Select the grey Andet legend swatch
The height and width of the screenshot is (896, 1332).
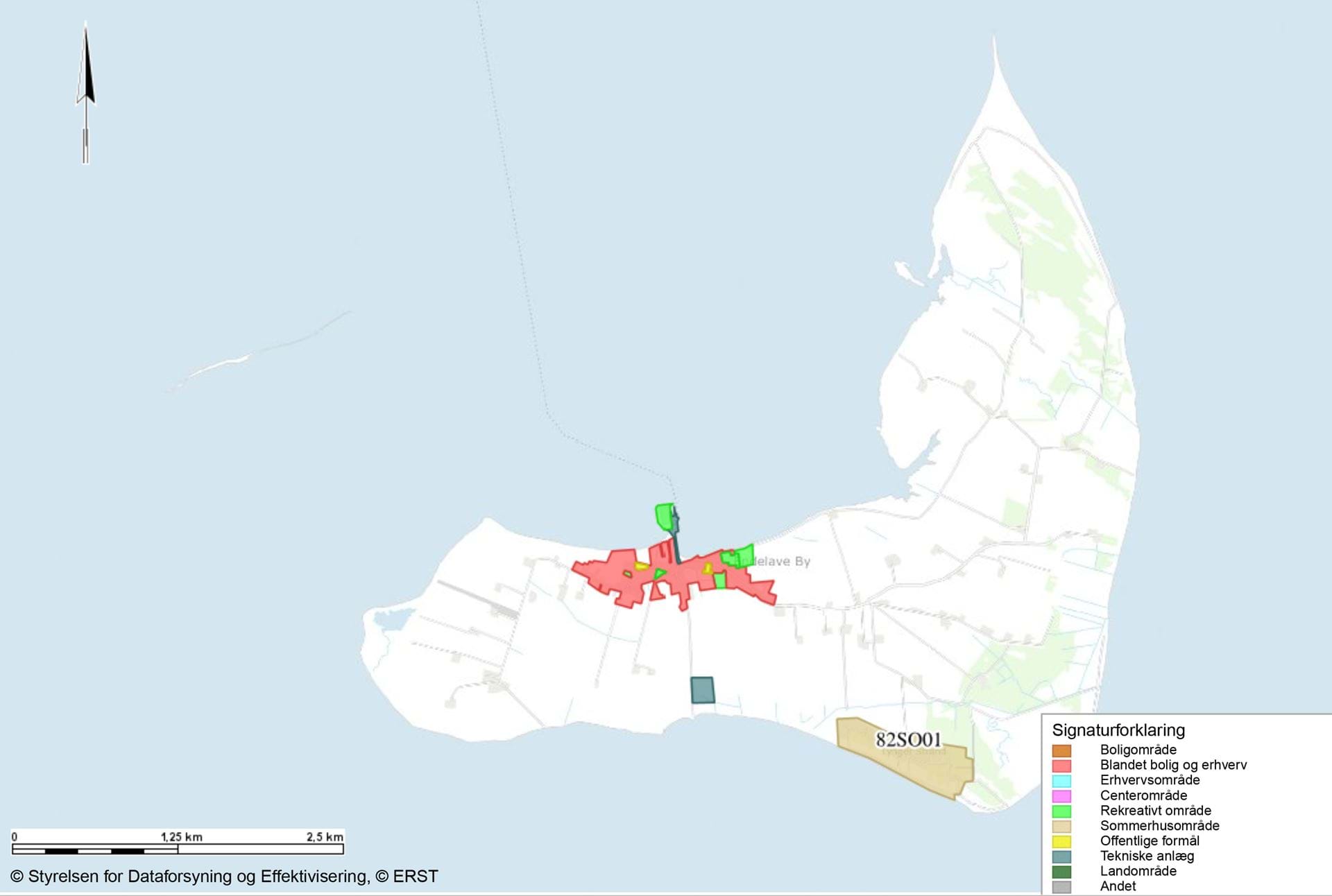click(x=1061, y=887)
